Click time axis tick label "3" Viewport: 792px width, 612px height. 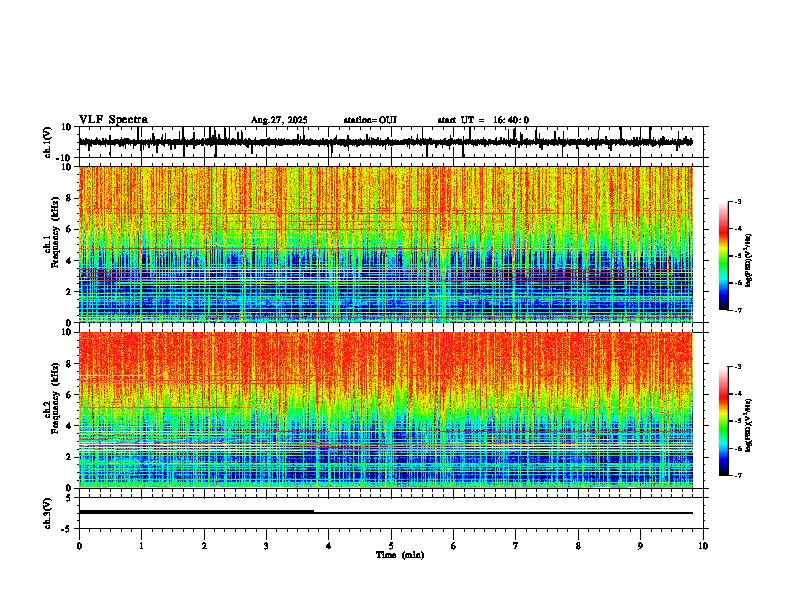(266, 546)
